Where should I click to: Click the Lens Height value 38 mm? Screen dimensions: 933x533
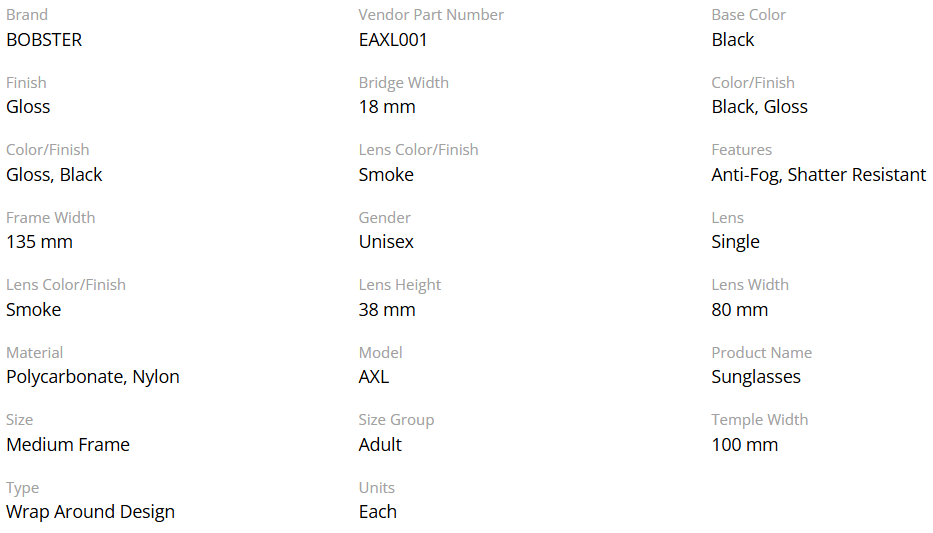[387, 310]
